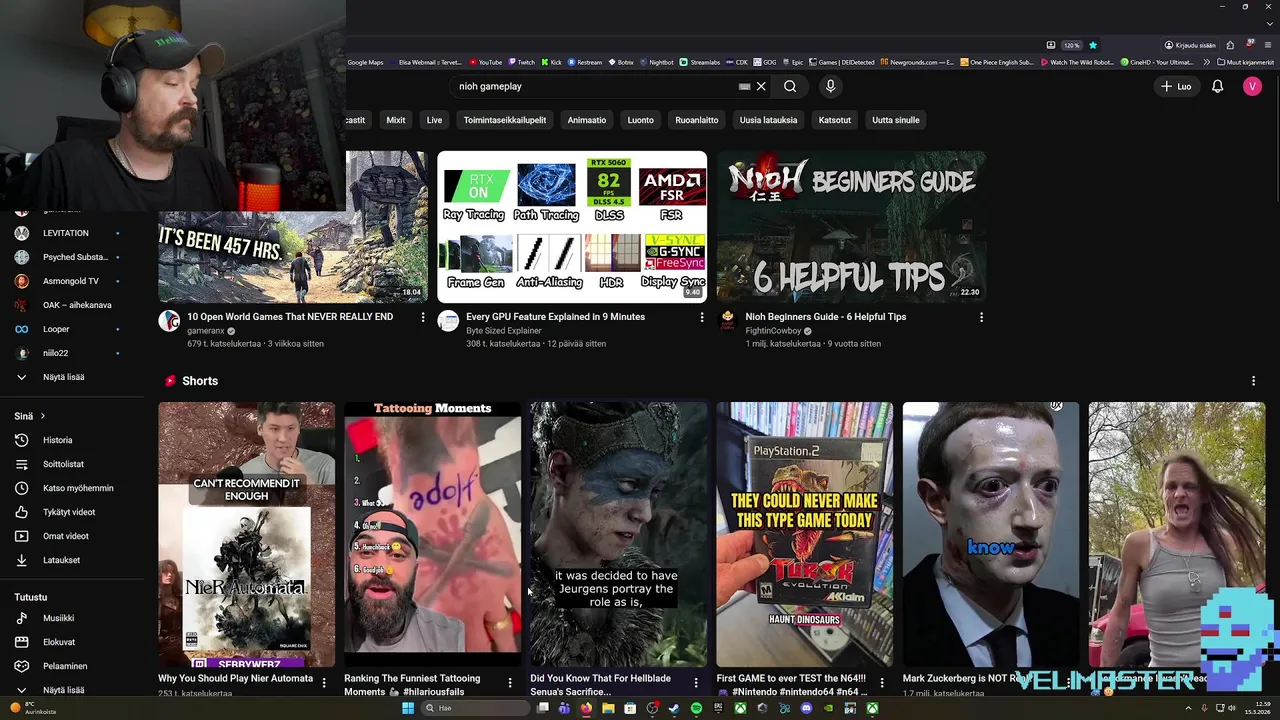Select the Luonto filter chip
The width and height of the screenshot is (1280, 720).
(x=640, y=120)
